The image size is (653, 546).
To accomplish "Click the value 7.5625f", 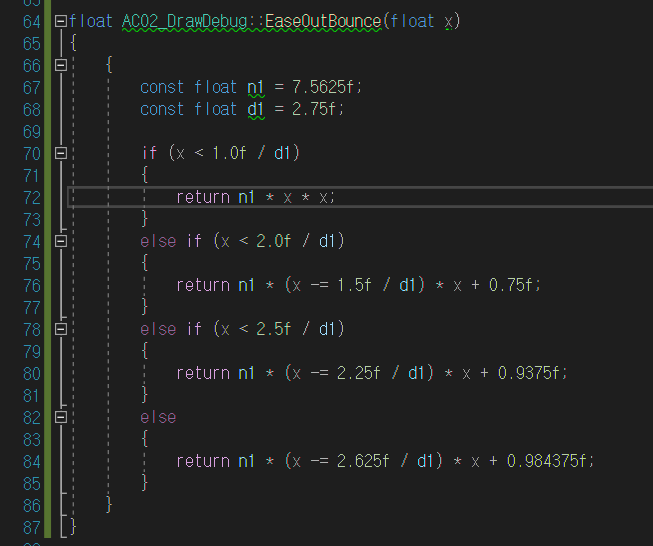I will coord(323,87).
